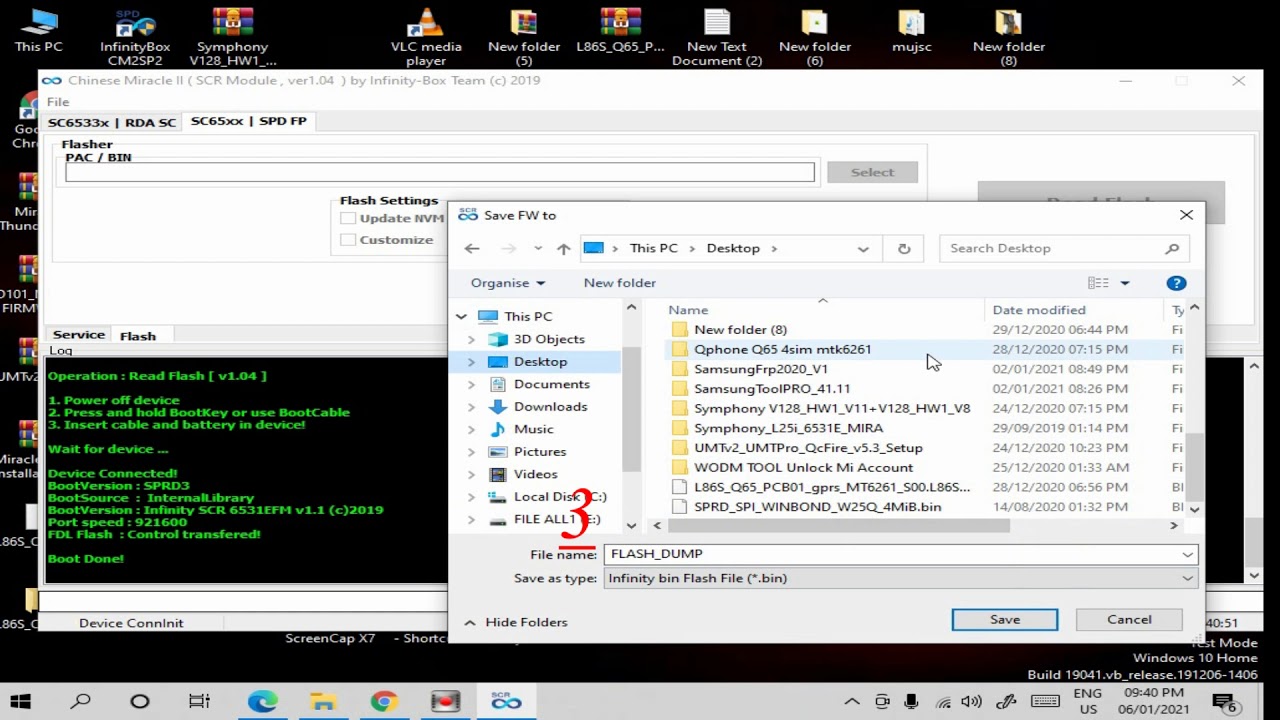Select Videos in the navigation tree
This screenshot has height=720, width=1280.
click(x=535, y=474)
